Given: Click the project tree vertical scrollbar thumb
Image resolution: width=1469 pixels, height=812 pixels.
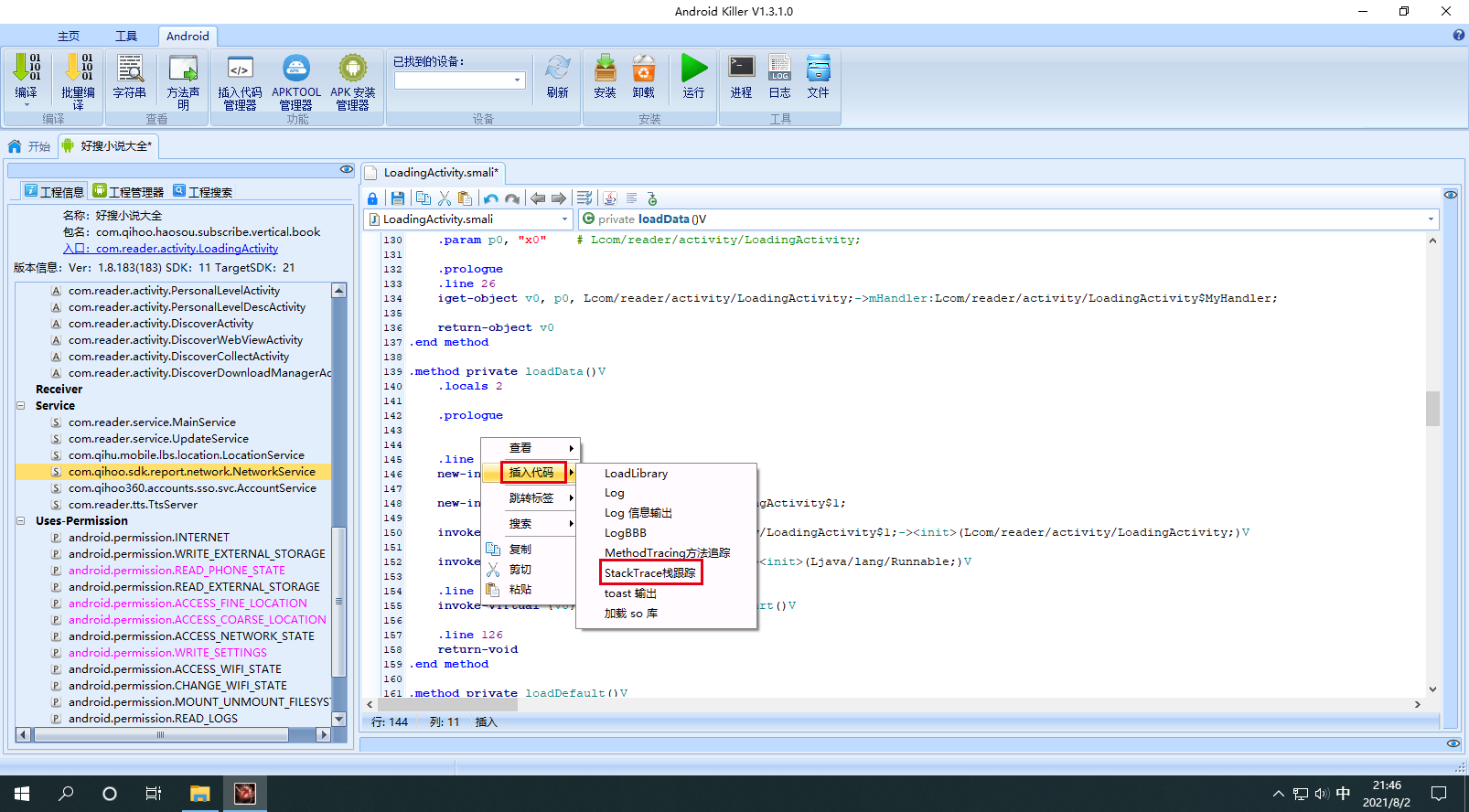Looking at the screenshot, I should [x=339, y=602].
